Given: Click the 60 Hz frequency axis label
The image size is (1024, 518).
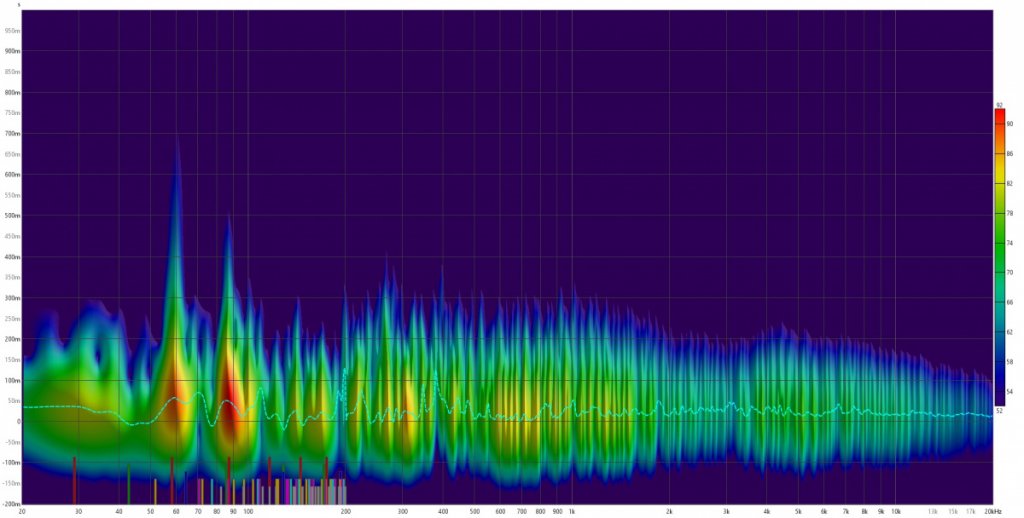Looking at the screenshot, I should point(176,511).
